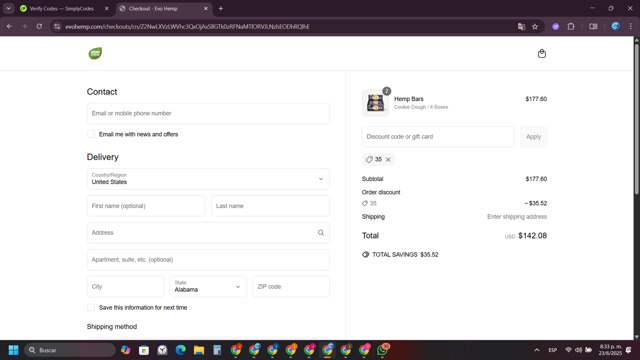The image size is (640, 360).
Task: Focus the ZIP code field
Action: (291, 287)
